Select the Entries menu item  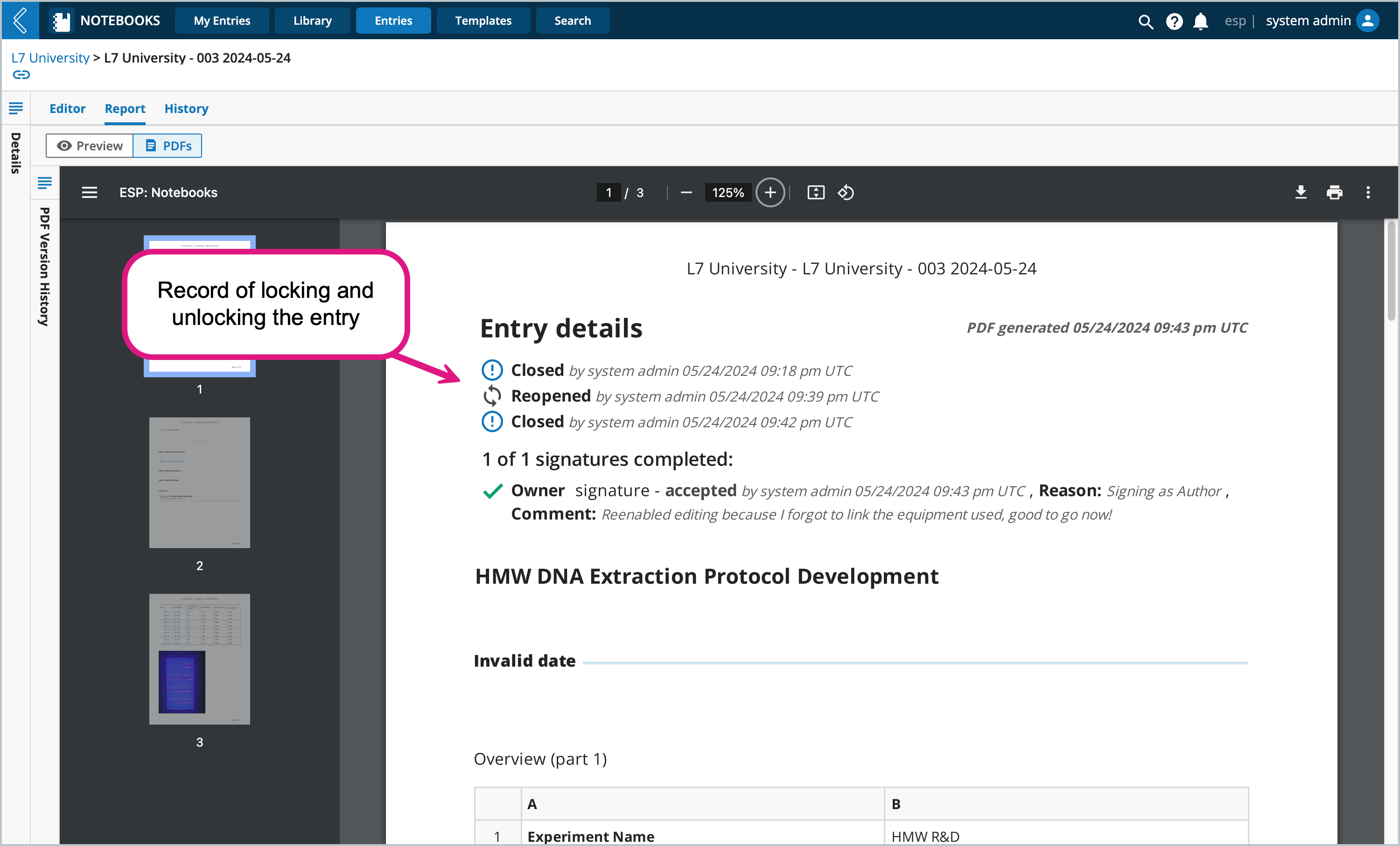coord(392,20)
